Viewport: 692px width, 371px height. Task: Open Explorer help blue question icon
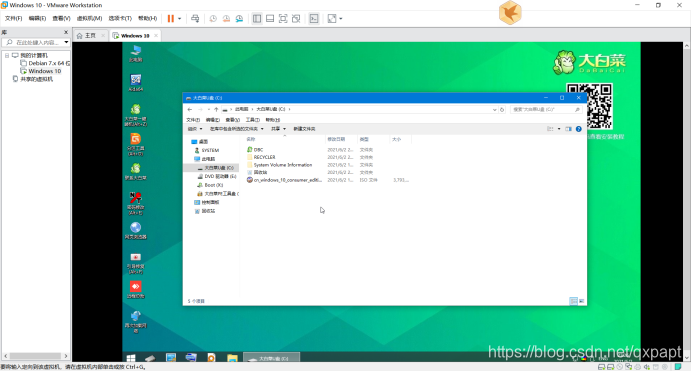point(579,129)
